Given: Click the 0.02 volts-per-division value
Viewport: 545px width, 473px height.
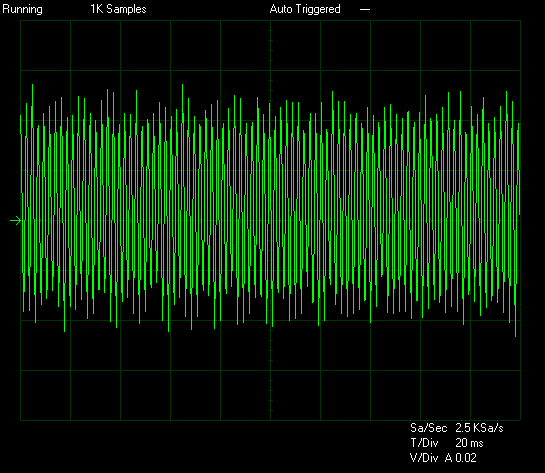Looking at the screenshot, I should [x=466, y=458].
